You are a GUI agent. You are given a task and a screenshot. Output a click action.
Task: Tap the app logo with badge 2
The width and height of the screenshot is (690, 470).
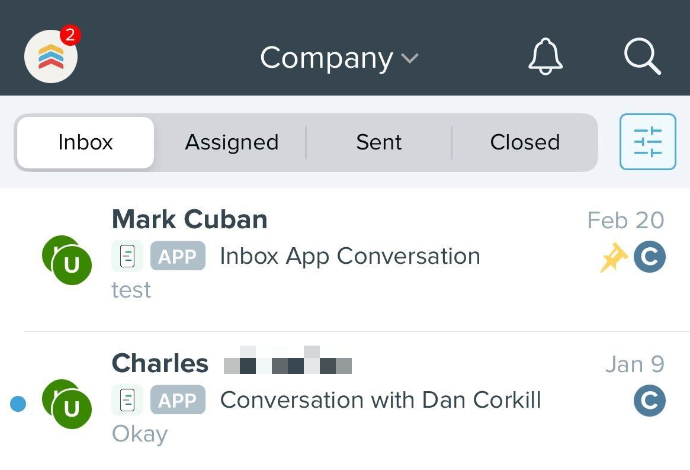point(51,56)
